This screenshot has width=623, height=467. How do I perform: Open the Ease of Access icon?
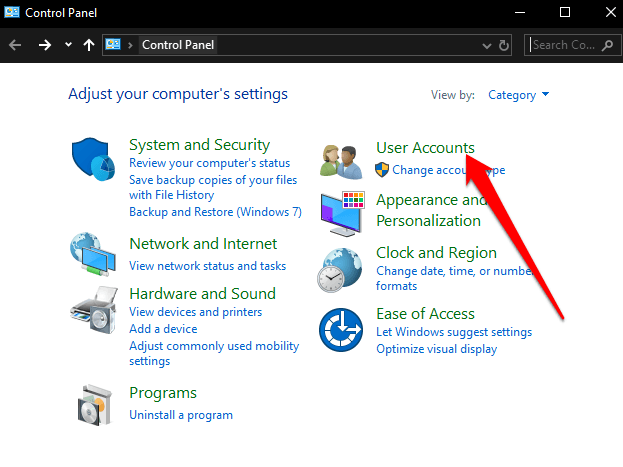[341, 329]
